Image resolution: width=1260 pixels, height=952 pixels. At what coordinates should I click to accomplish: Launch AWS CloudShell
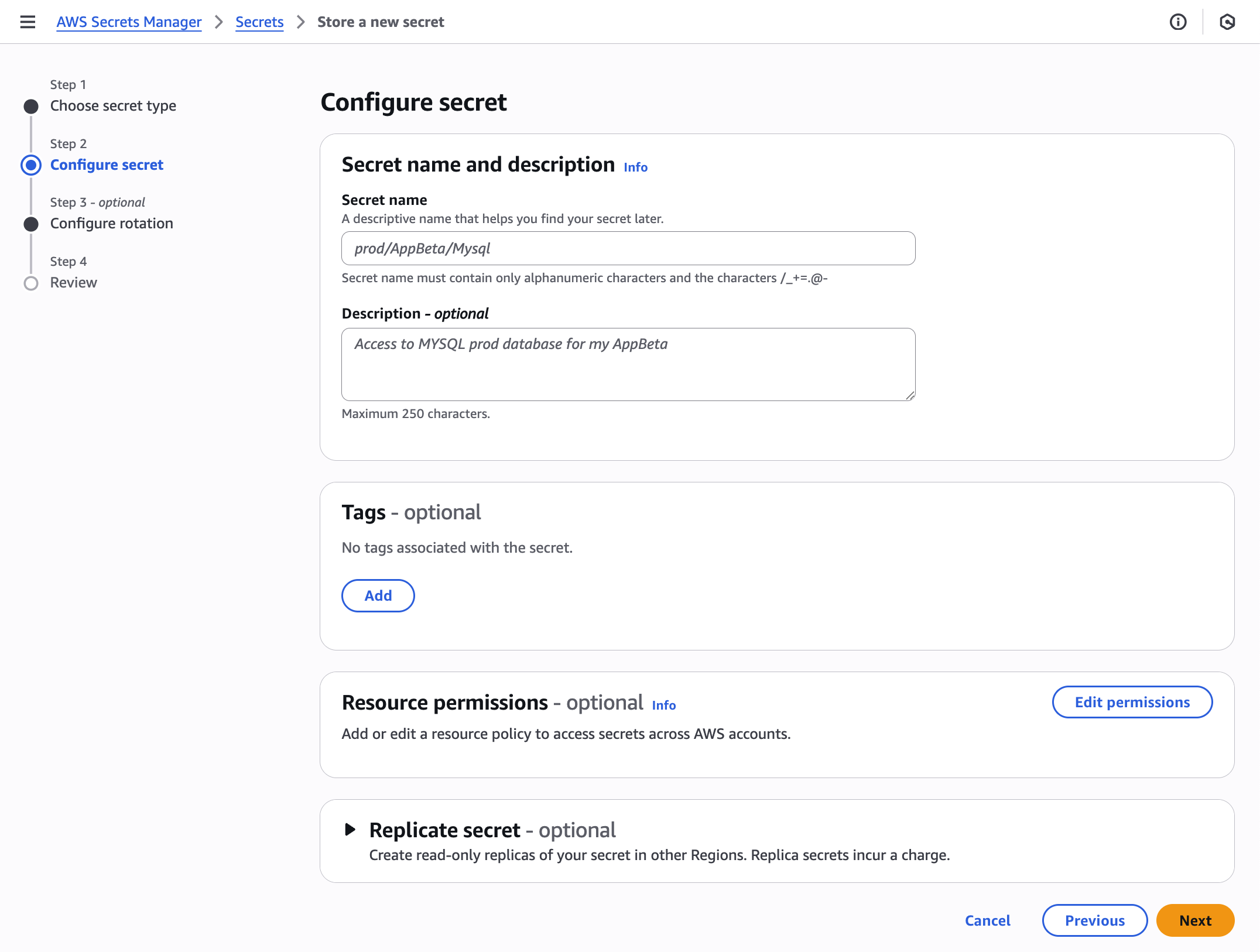[x=1225, y=22]
